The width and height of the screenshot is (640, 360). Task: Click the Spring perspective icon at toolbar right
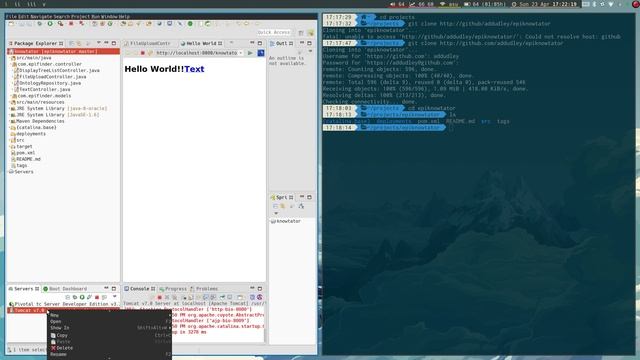tap(310, 33)
